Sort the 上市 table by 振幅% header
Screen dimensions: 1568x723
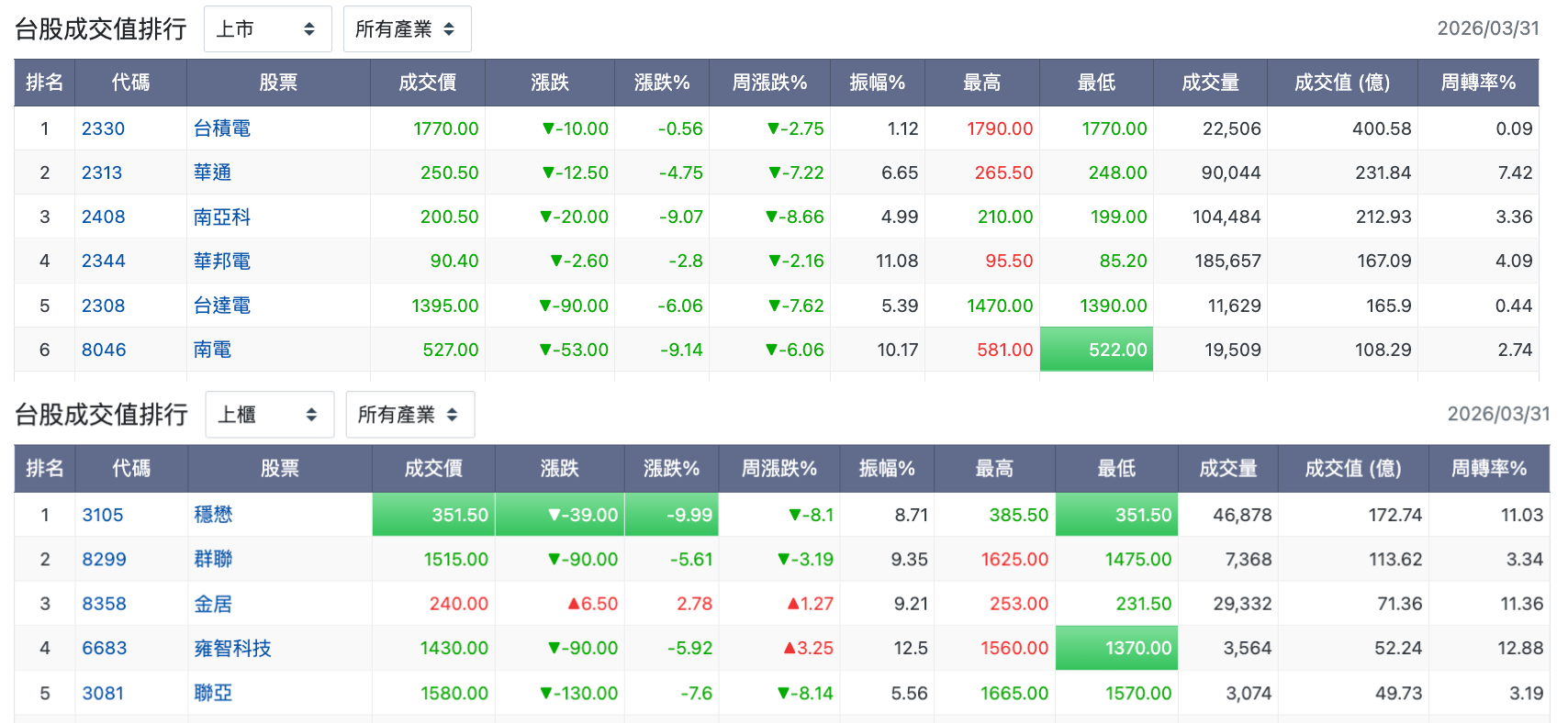[877, 83]
